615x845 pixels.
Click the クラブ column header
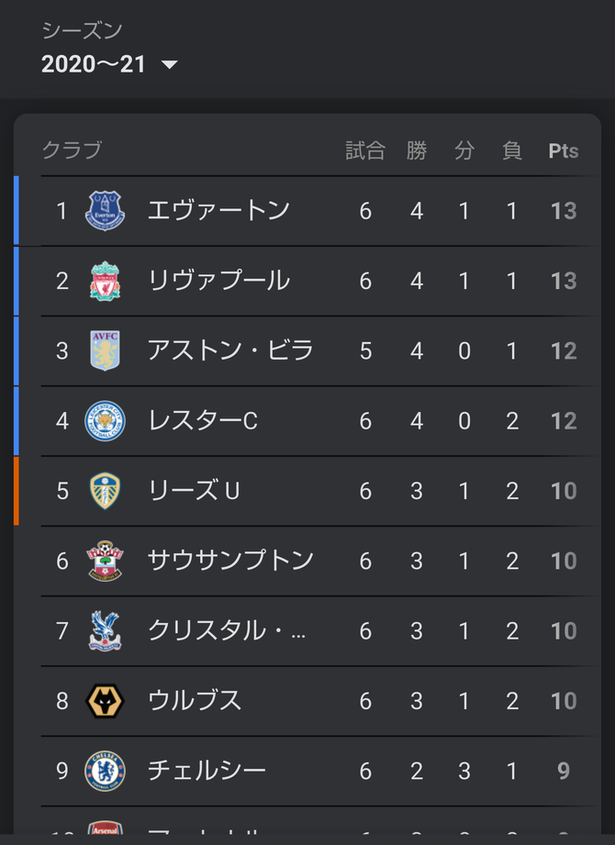pos(72,150)
